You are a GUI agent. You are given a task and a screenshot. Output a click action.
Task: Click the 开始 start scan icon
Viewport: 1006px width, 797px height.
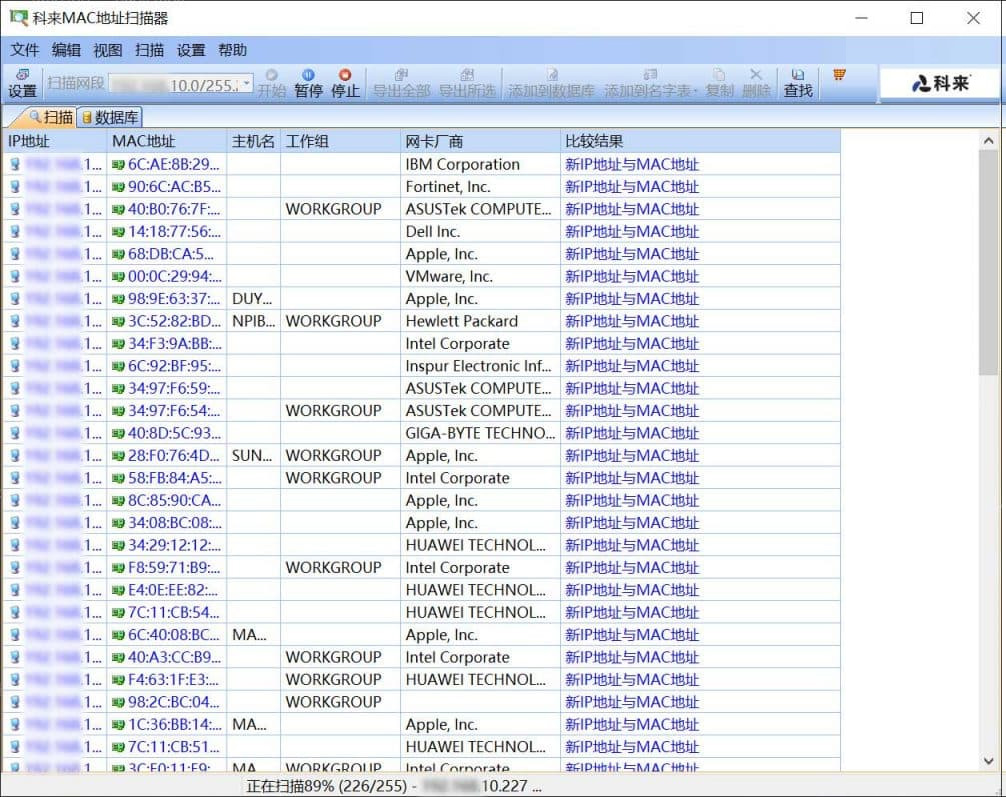click(x=271, y=83)
